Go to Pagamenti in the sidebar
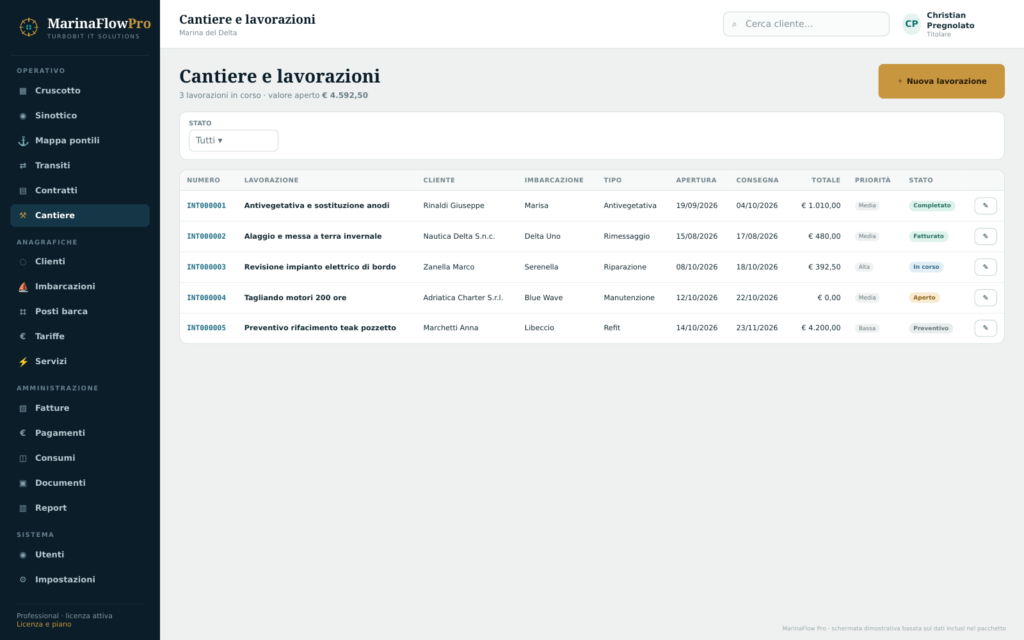The width and height of the screenshot is (1024, 640). point(80,433)
